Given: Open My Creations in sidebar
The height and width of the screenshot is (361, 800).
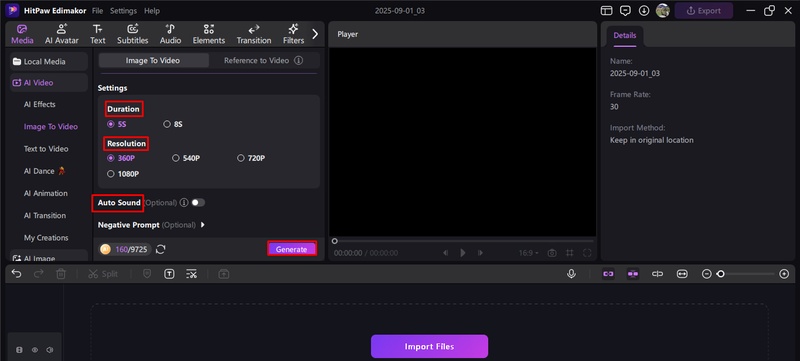Looking at the screenshot, I should 46,238.
